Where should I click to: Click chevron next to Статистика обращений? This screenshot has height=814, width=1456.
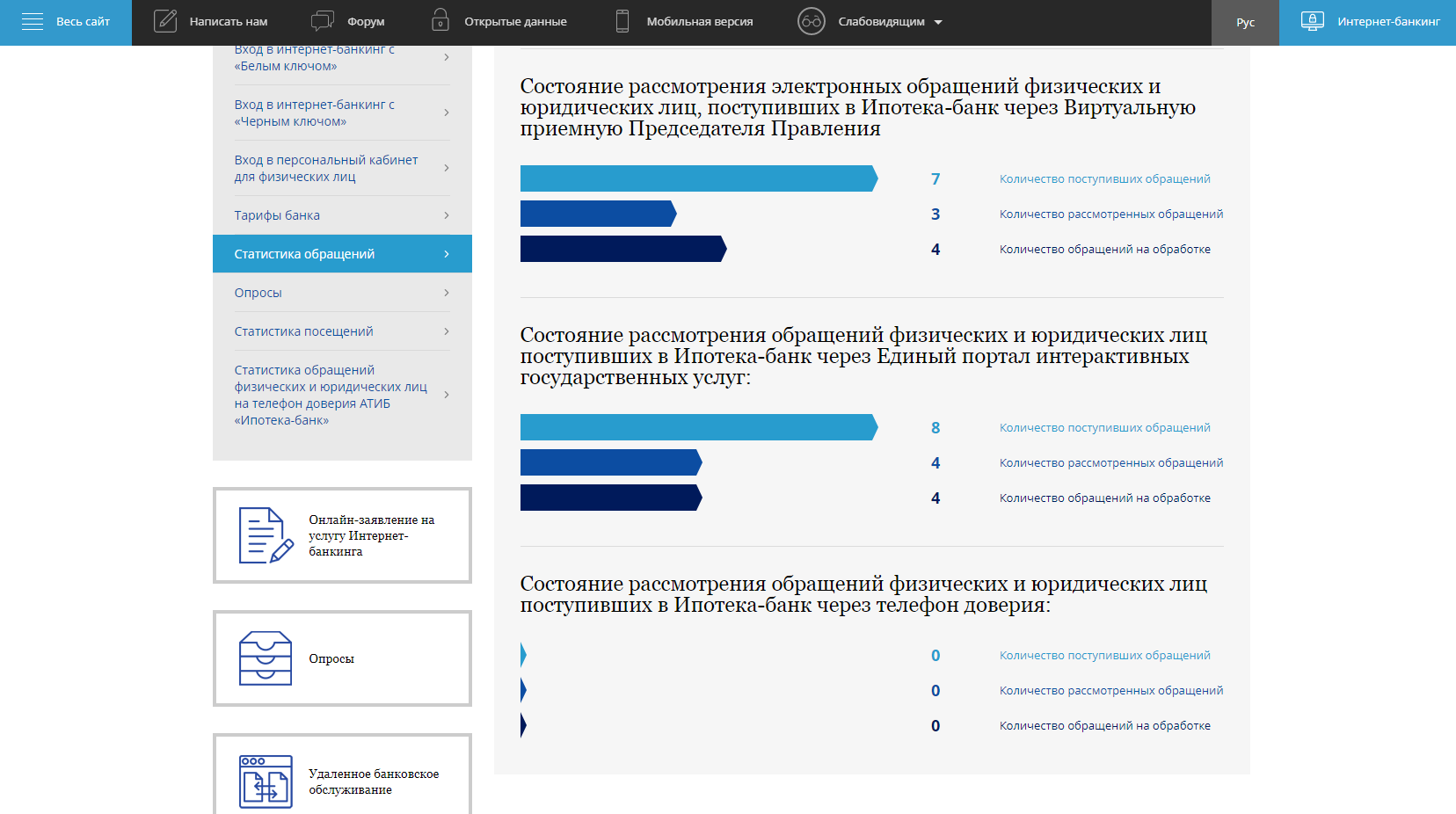[447, 254]
